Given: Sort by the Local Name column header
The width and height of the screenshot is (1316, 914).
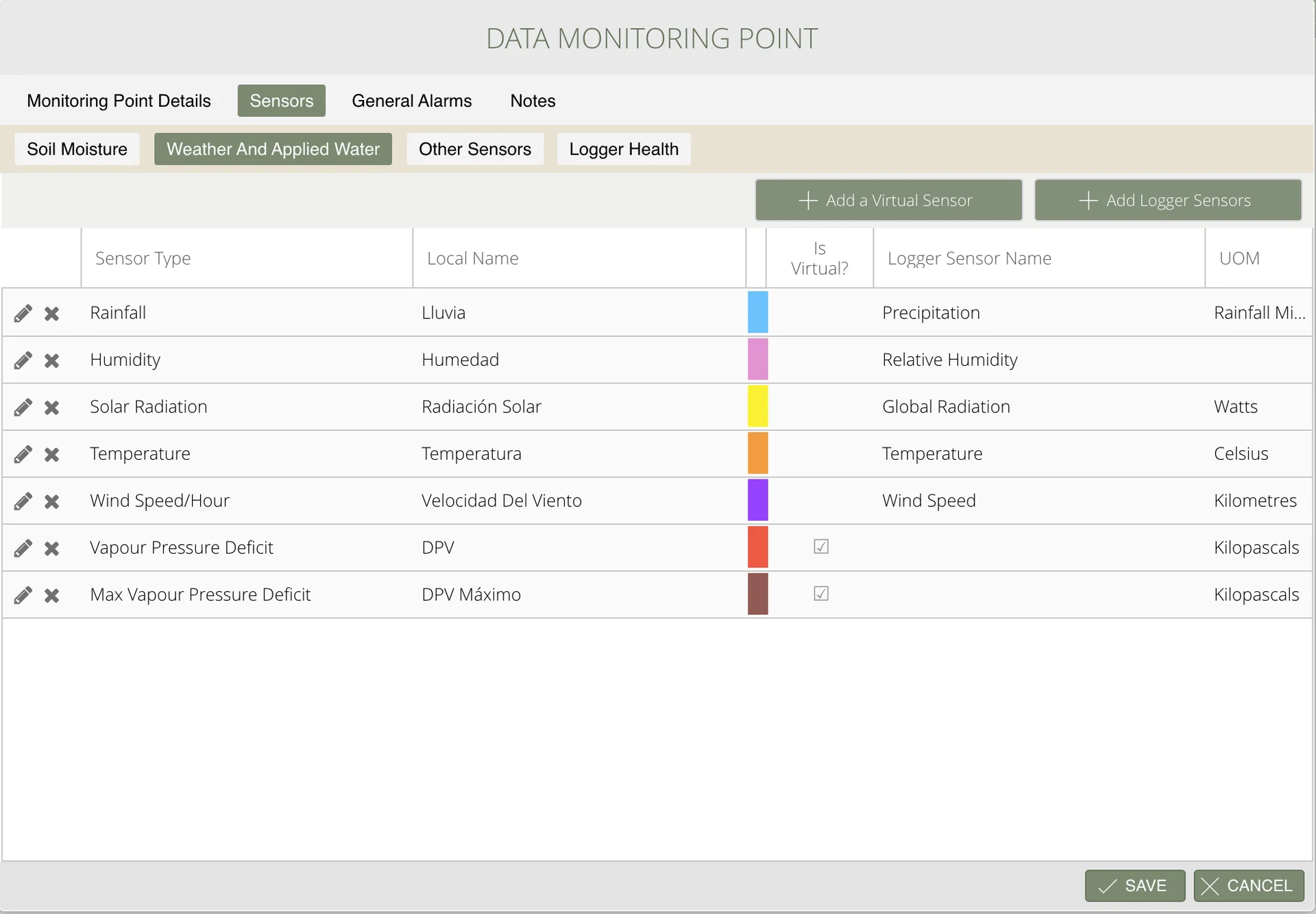Looking at the screenshot, I should (x=579, y=258).
